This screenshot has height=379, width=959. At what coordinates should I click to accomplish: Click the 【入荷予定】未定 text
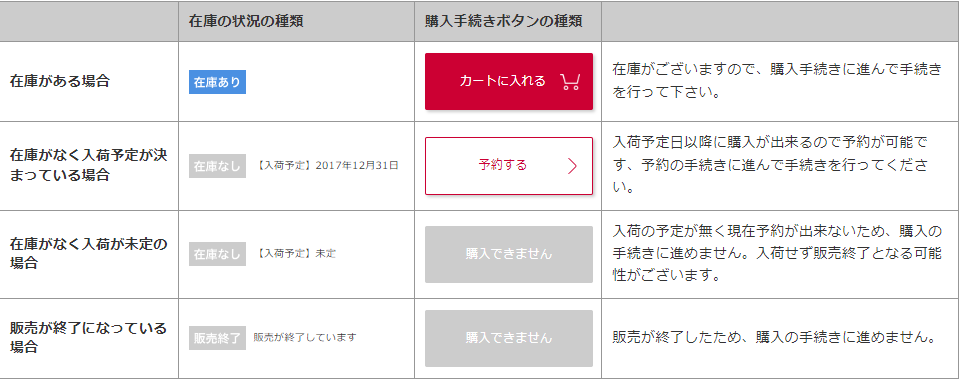295,254
